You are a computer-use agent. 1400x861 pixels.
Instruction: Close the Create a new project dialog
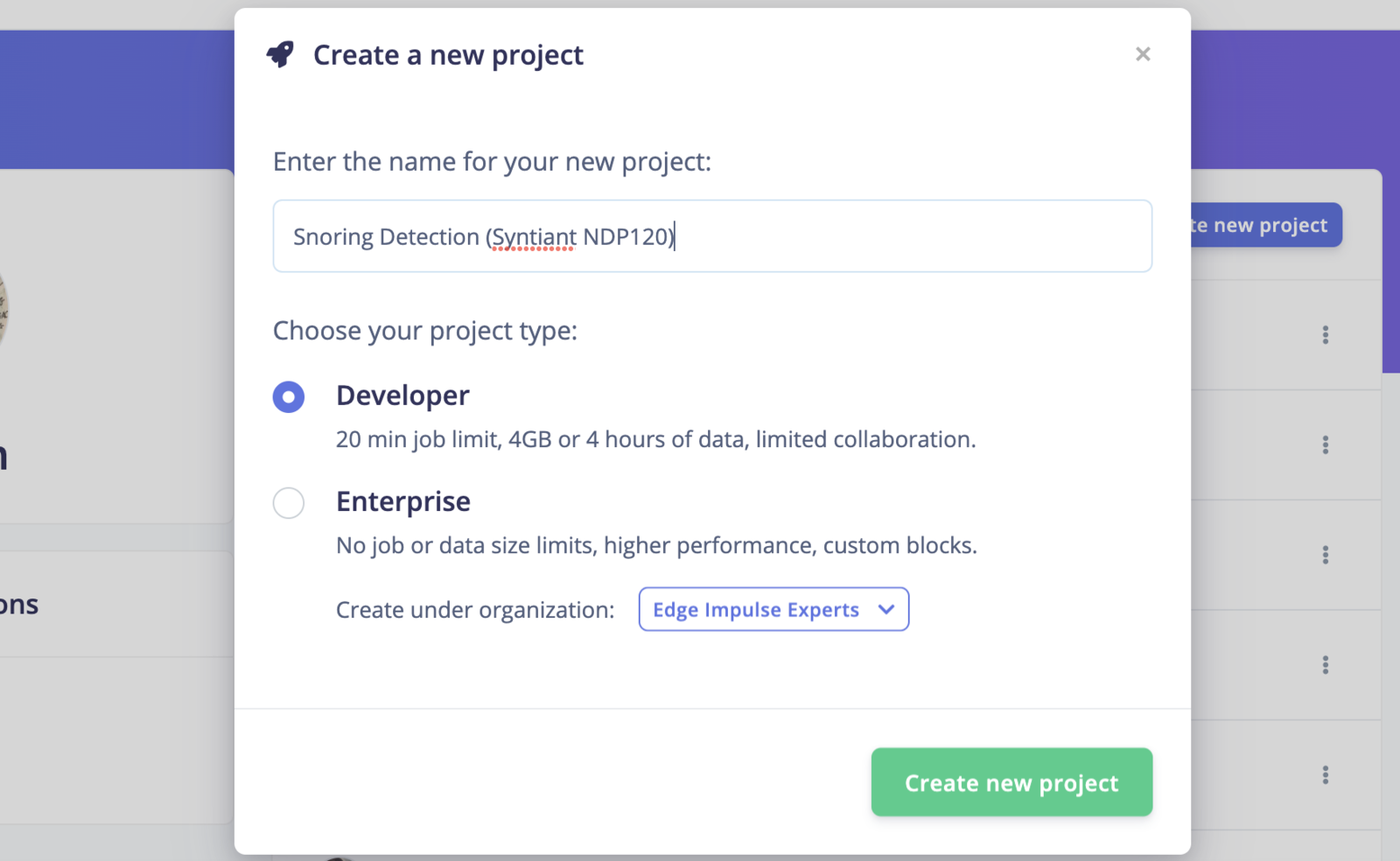pyautogui.click(x=1143, y=54)
